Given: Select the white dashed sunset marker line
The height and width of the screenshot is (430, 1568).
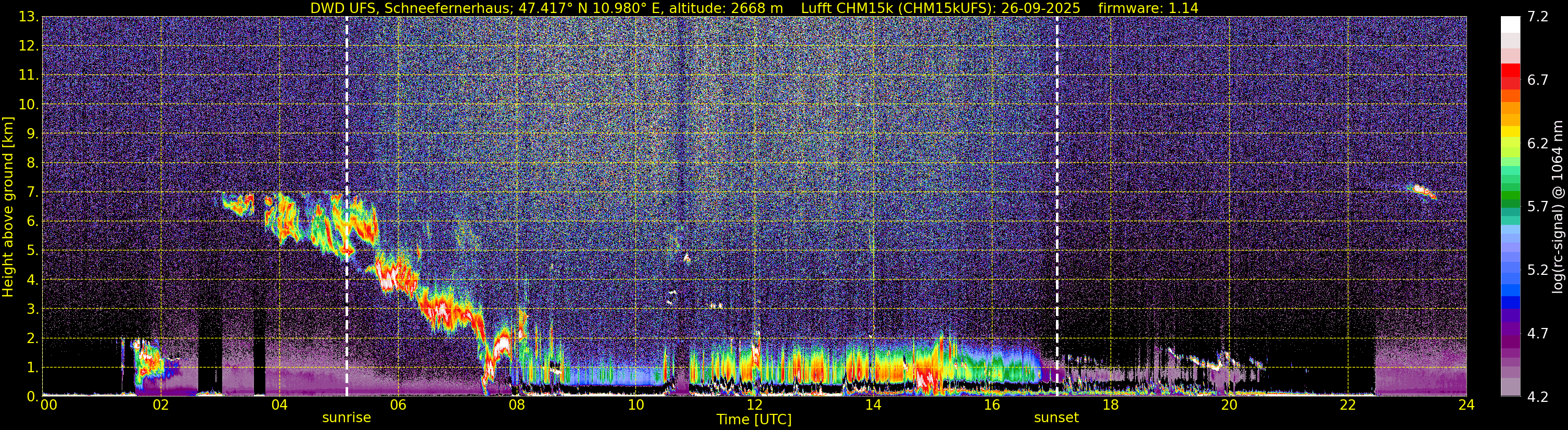Looking at the screenshot, I should pyautogui.click(x=1056, y=207).
